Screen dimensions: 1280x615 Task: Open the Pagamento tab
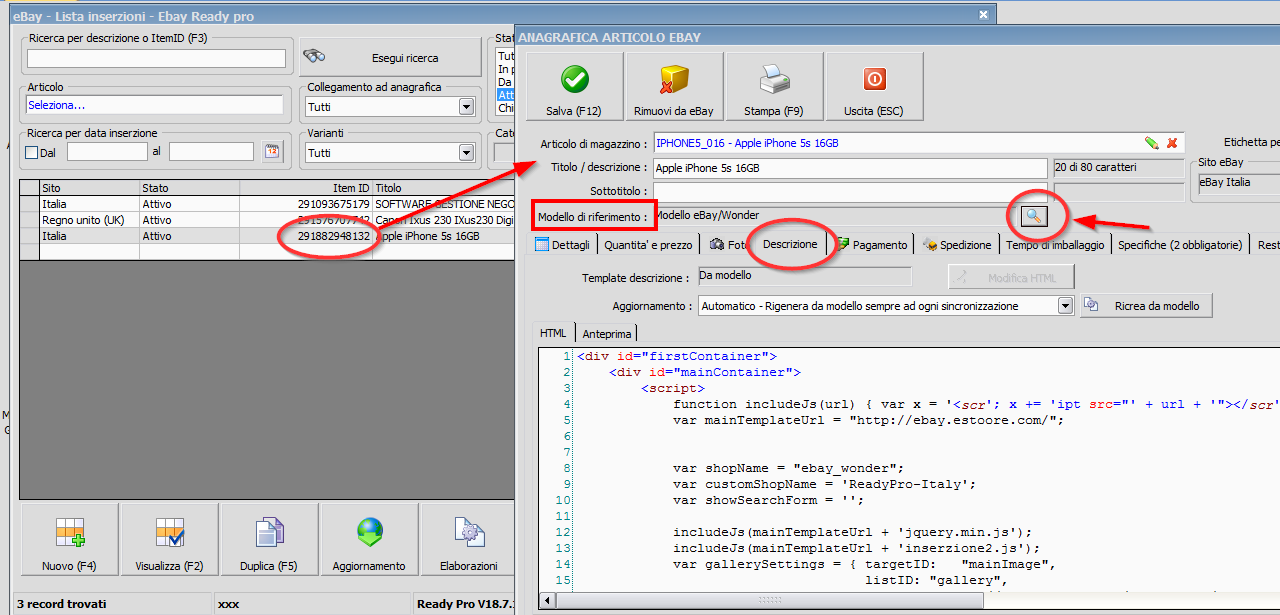(x=872, y=244)
